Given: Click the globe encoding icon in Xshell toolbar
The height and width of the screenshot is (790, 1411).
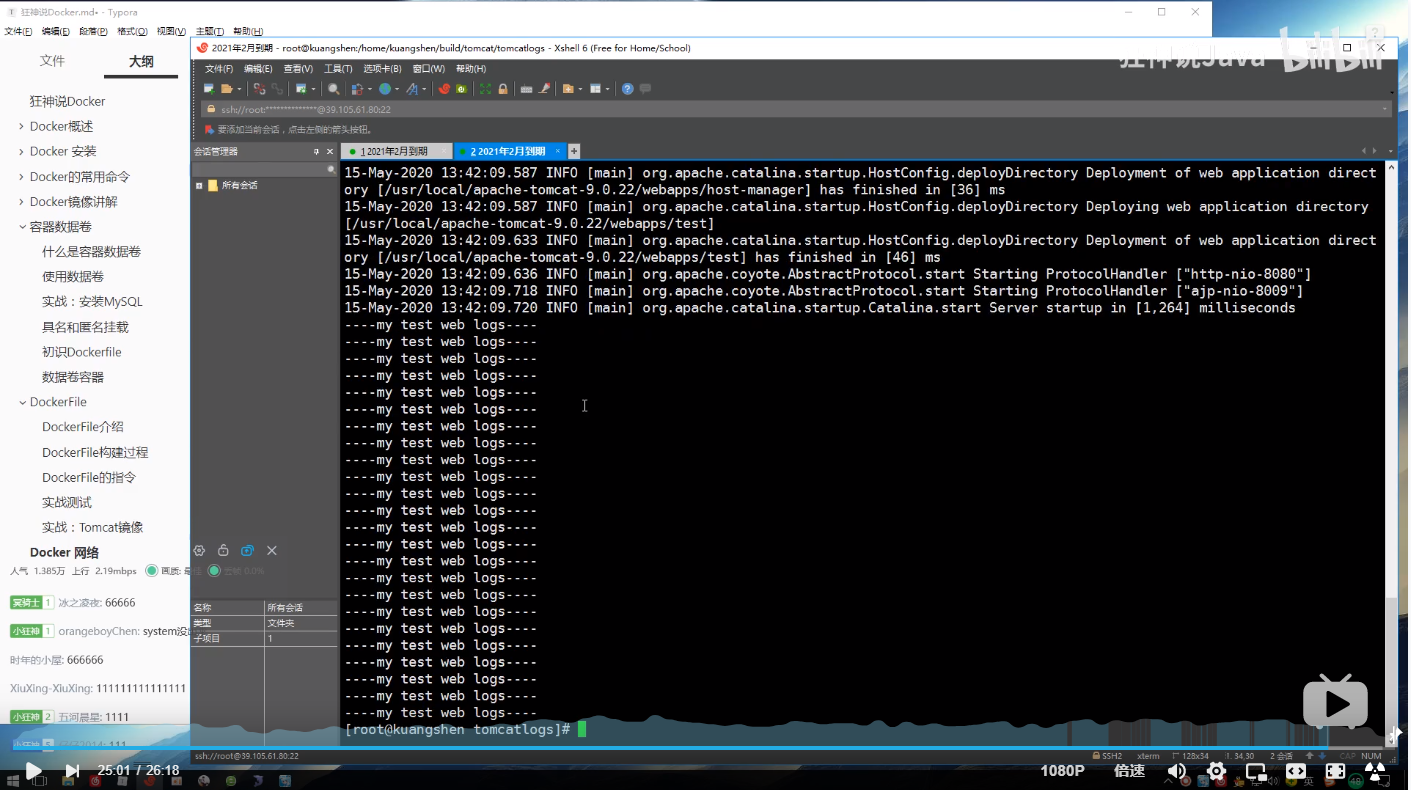Looking at the screenshot, I should tap(385, 89).
